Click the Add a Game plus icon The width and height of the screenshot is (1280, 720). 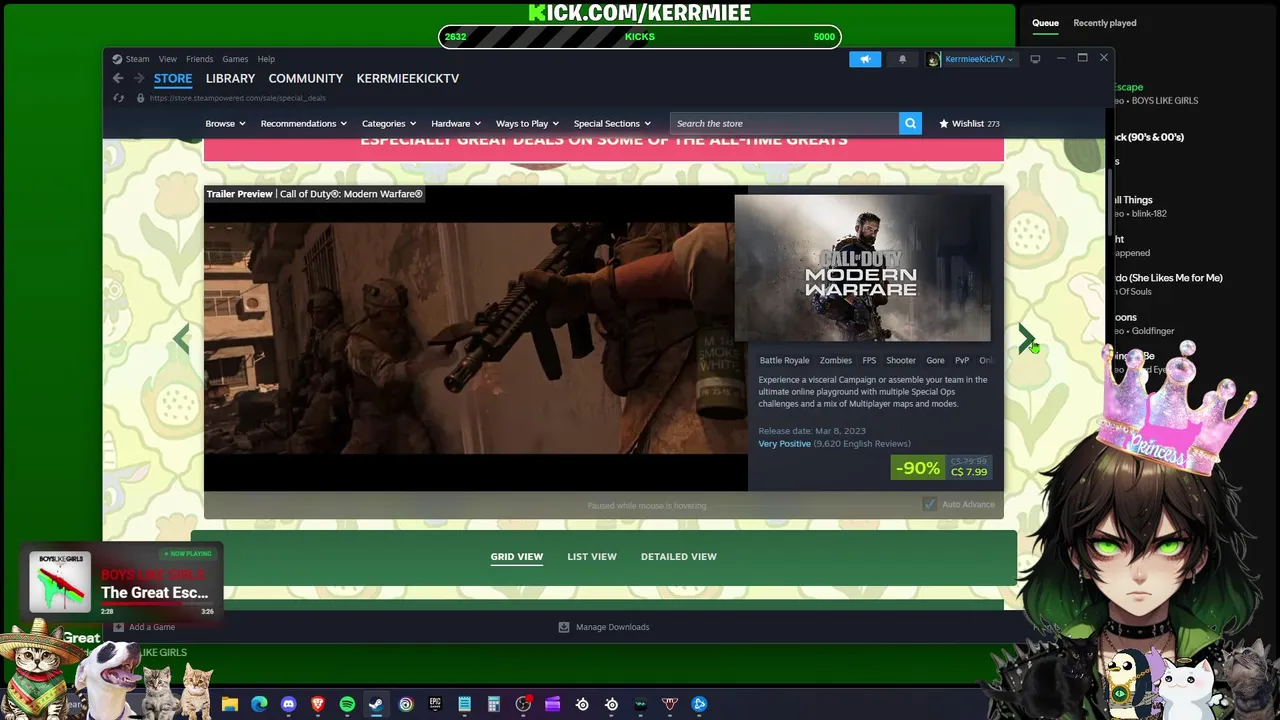coord(118,627)
